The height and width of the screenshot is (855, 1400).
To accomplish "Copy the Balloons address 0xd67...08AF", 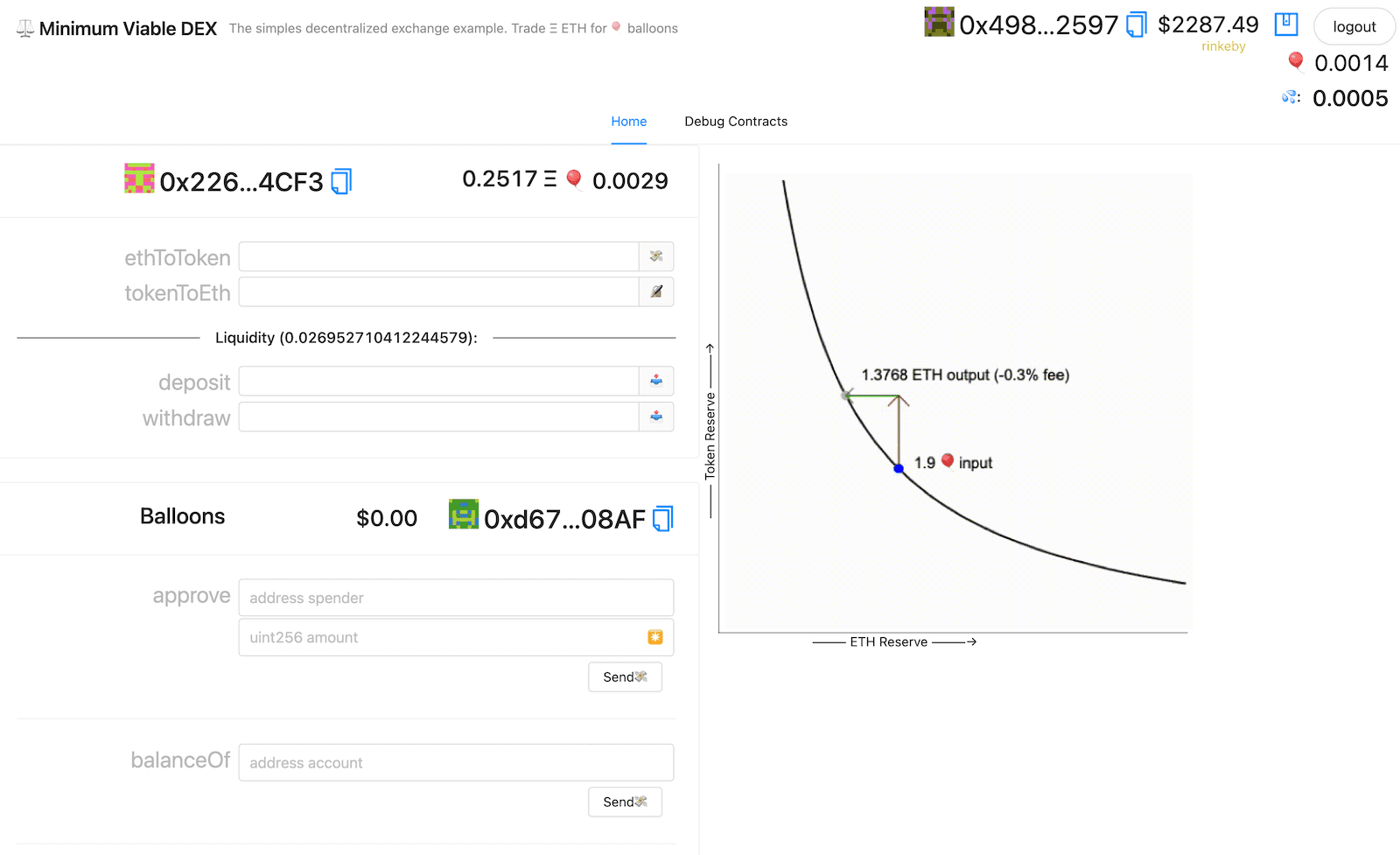I will [663, 519].
